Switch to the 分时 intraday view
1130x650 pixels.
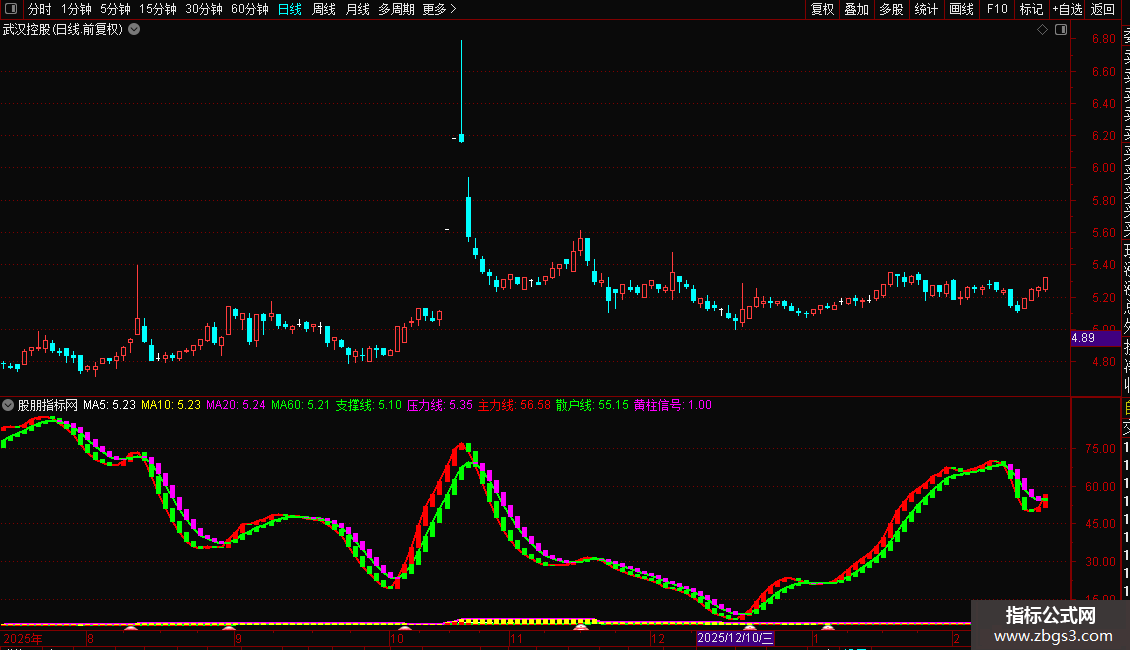[x=40, y=9]
